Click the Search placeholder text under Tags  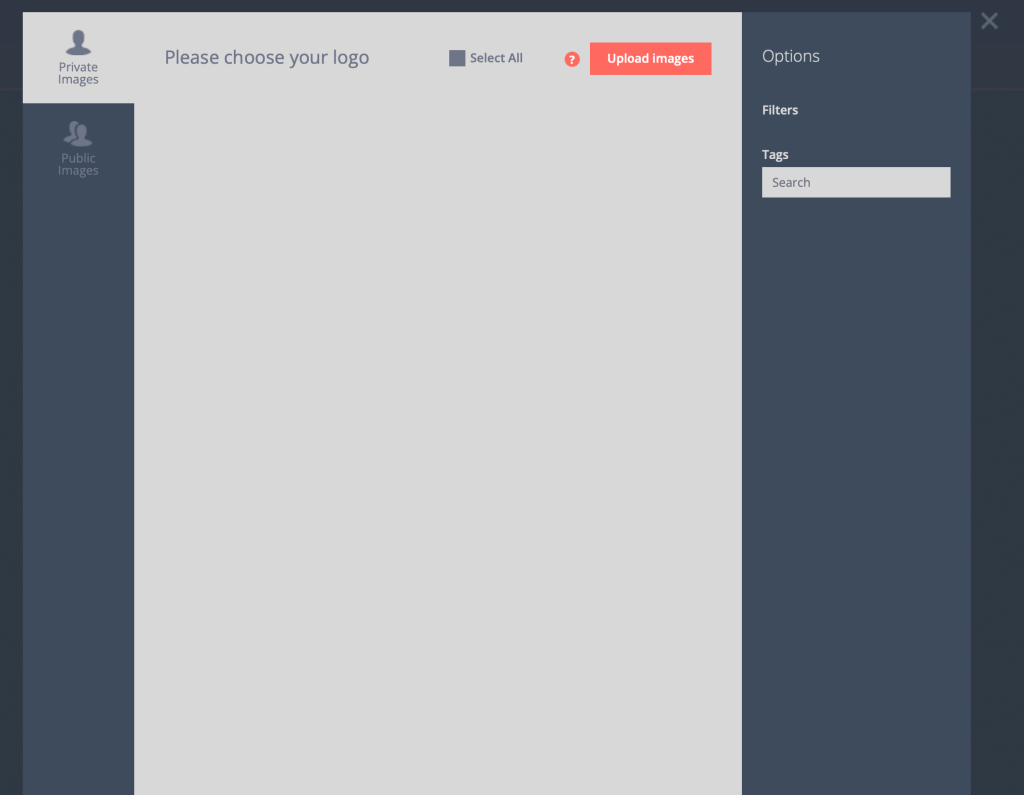pyautogui.click(x=791, y=182)
